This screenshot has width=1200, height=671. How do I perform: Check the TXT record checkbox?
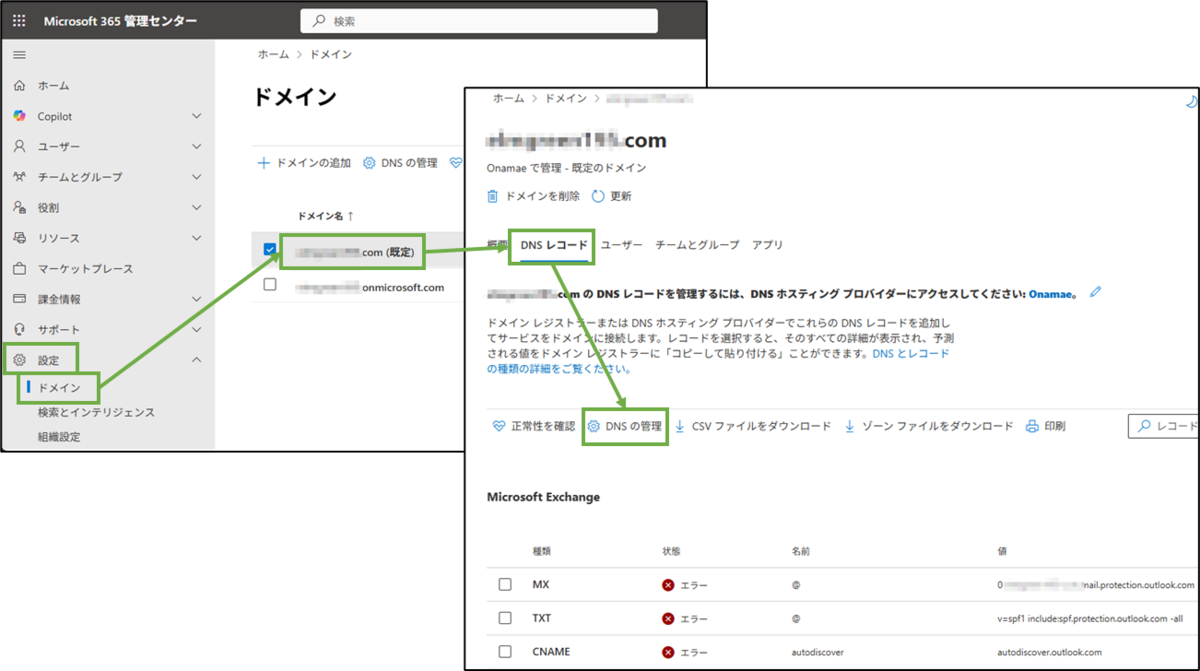click(505, 619)
